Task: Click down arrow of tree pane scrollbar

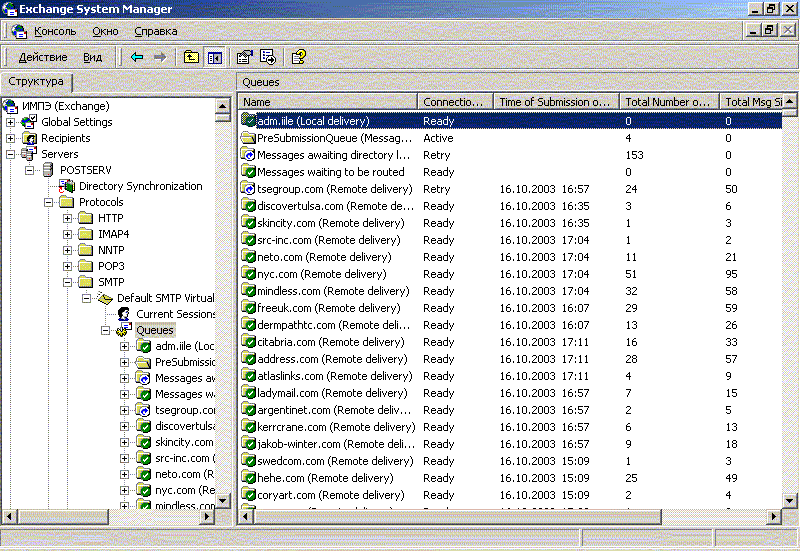Action: coord(222,500)
